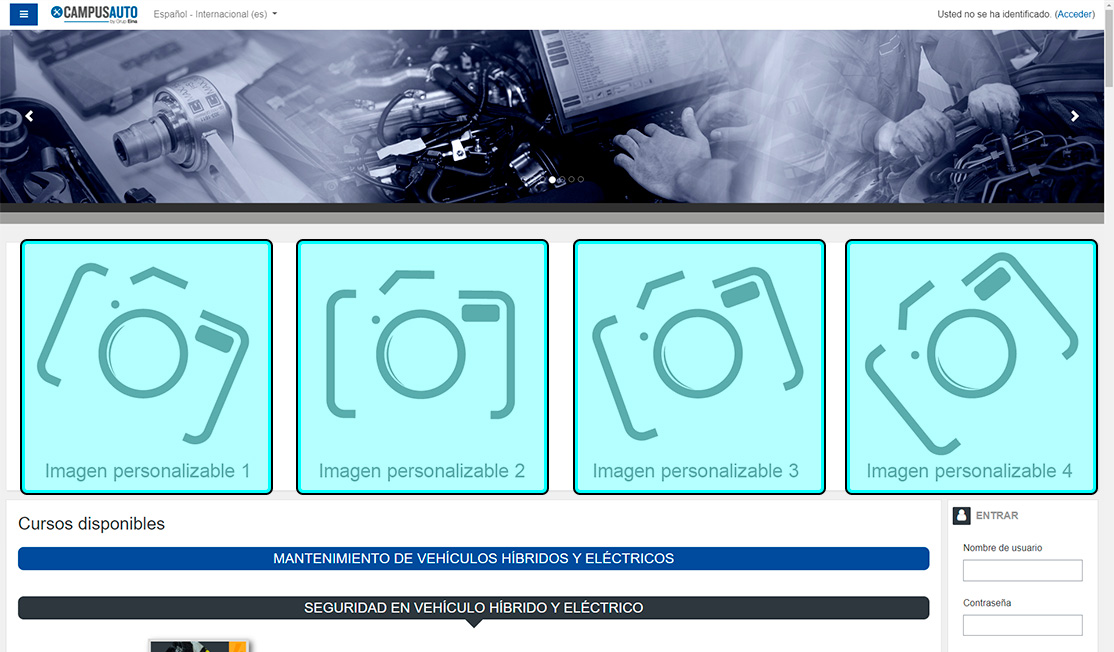The width and height of the screenshot is (1114, 652).
Task: Jump to the fourth carousel indicator dot
Action: pos(581,180)
